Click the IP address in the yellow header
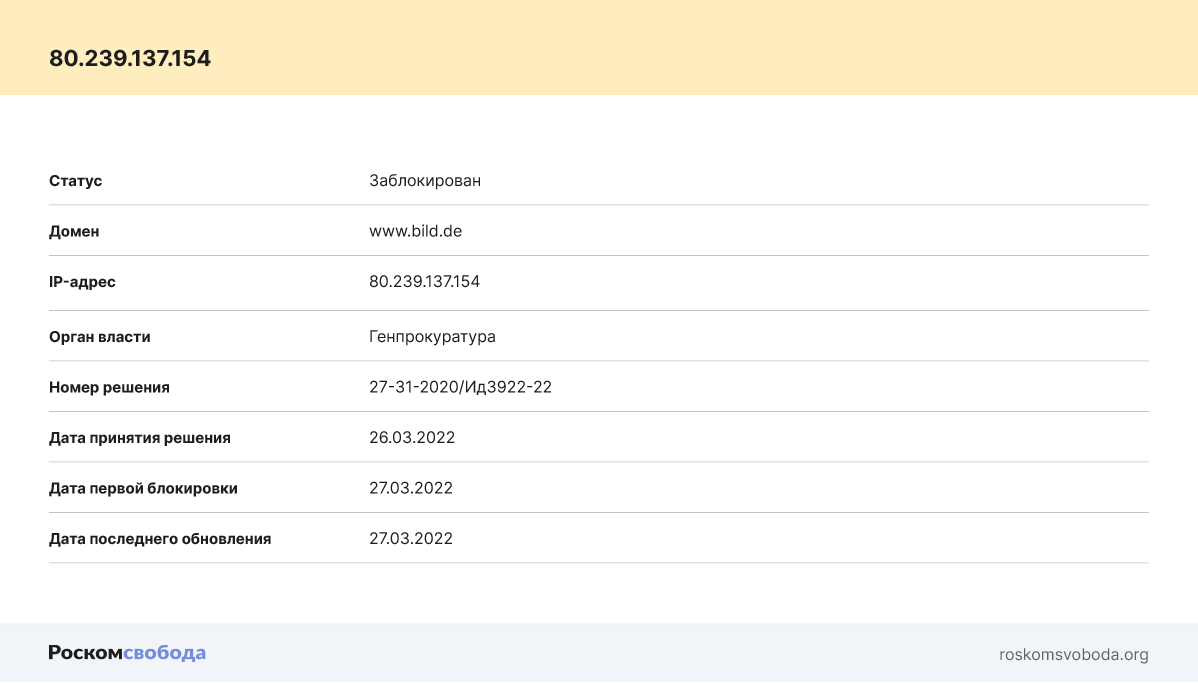 130,58
